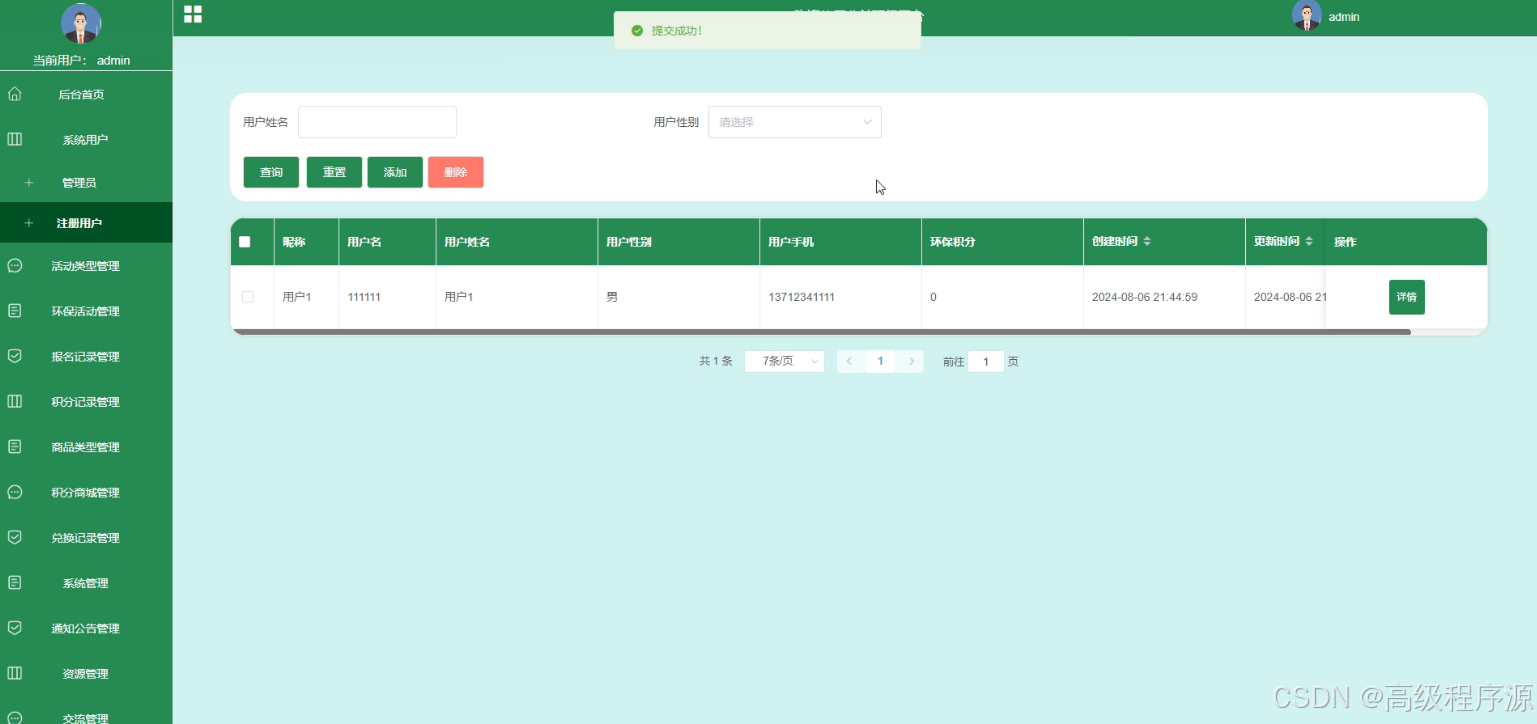Click the admin avatar in top bar
Image resolution: width=1537 pixels, height=724 pixels.
[x=1306, y=16]
